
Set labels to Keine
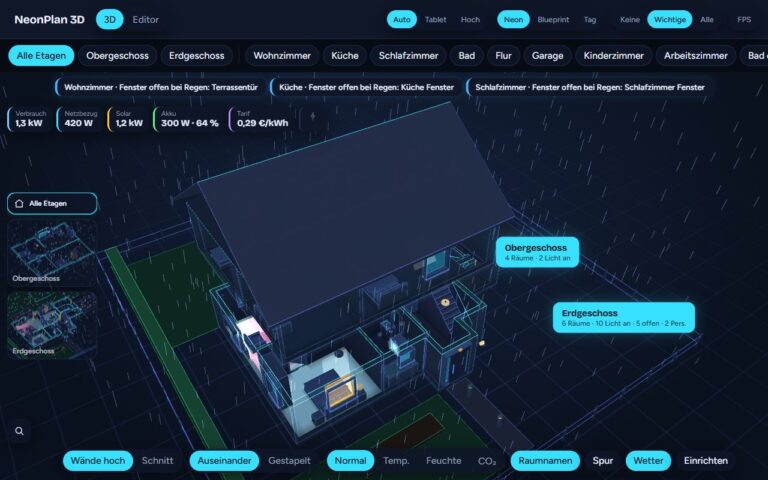pyautogui.click(x=629, y=20)
